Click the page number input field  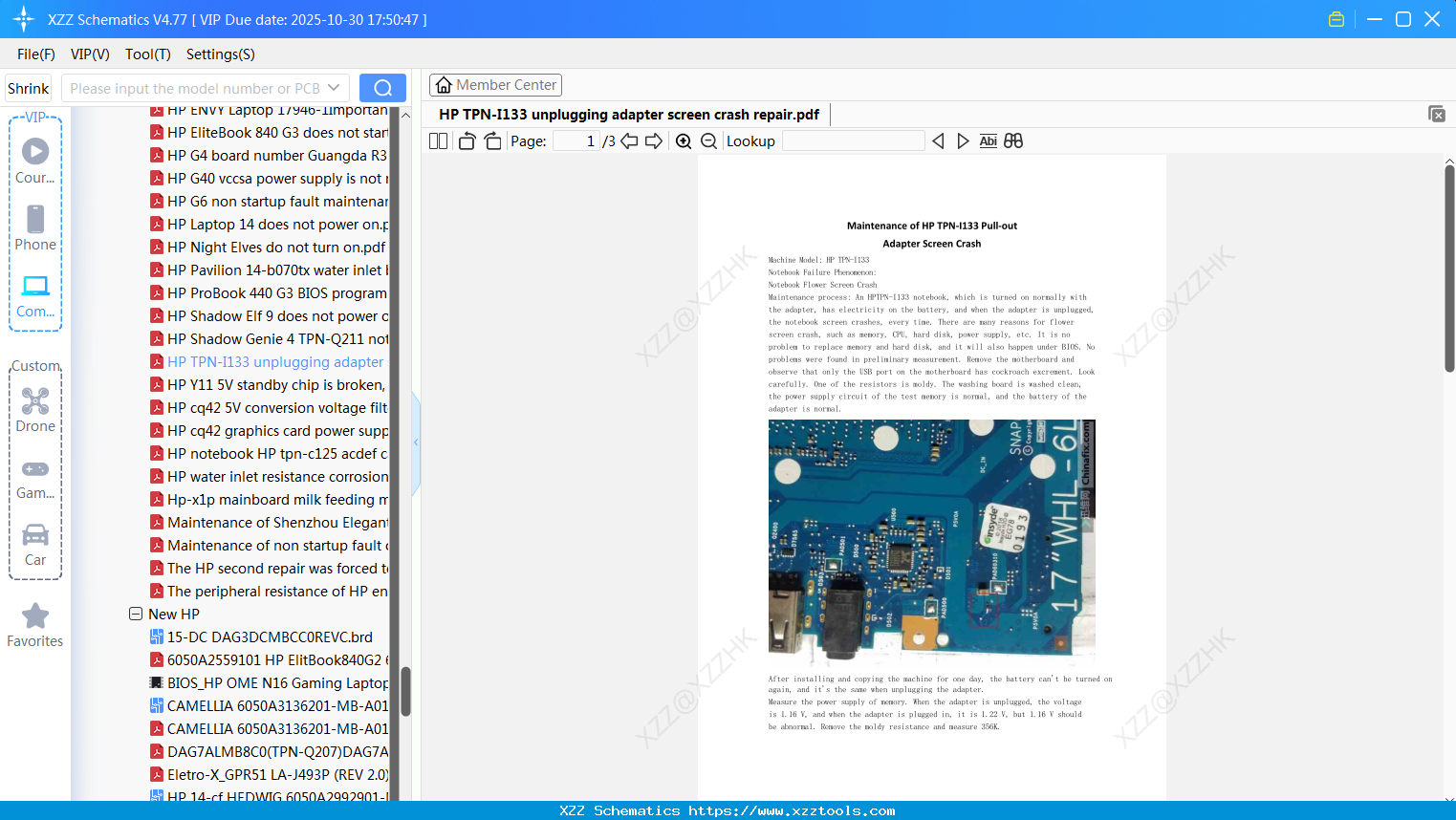(x=576, y=141)
